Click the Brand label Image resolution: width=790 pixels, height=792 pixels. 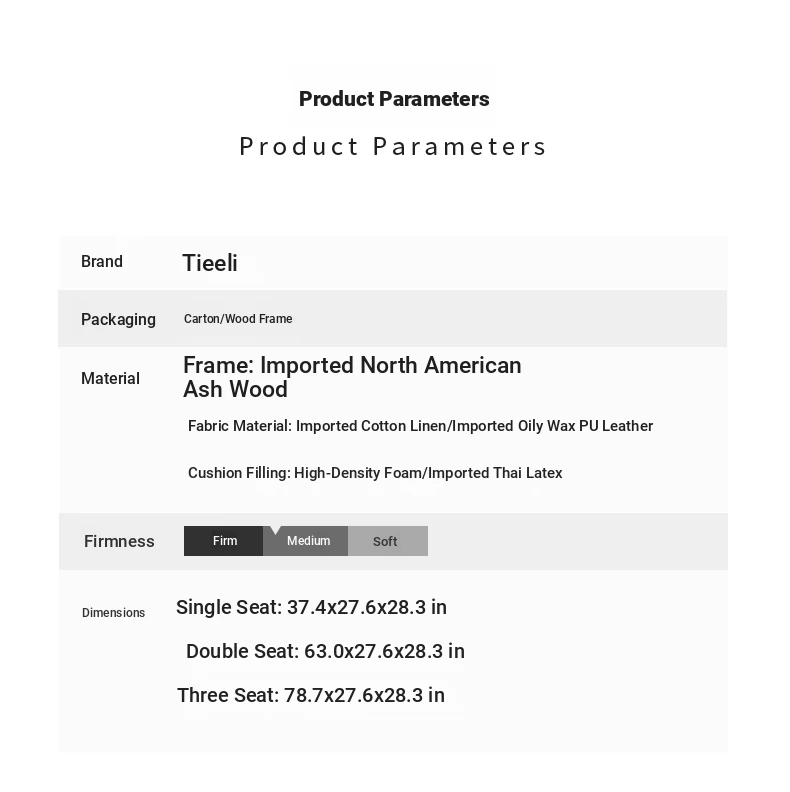102,262
